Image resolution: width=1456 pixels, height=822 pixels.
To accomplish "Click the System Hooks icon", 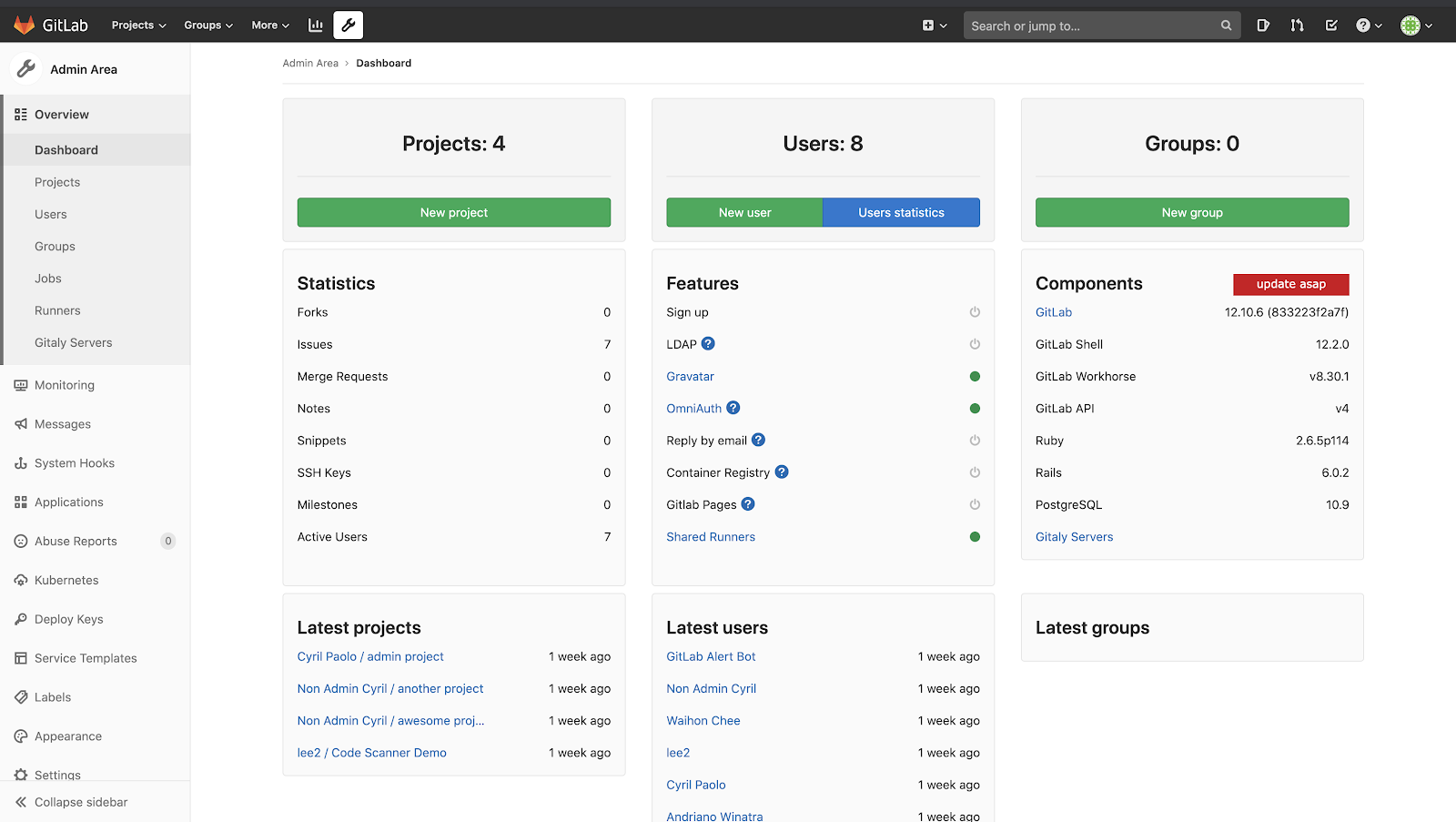I will click(x=21, y=463).
